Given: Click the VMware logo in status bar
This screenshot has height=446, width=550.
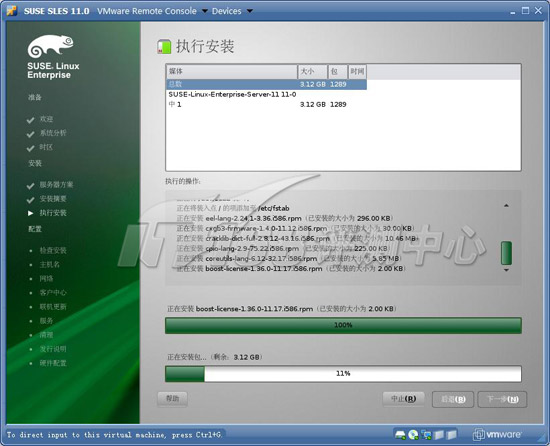Looking at the screenshot, I should coord(497,435).
